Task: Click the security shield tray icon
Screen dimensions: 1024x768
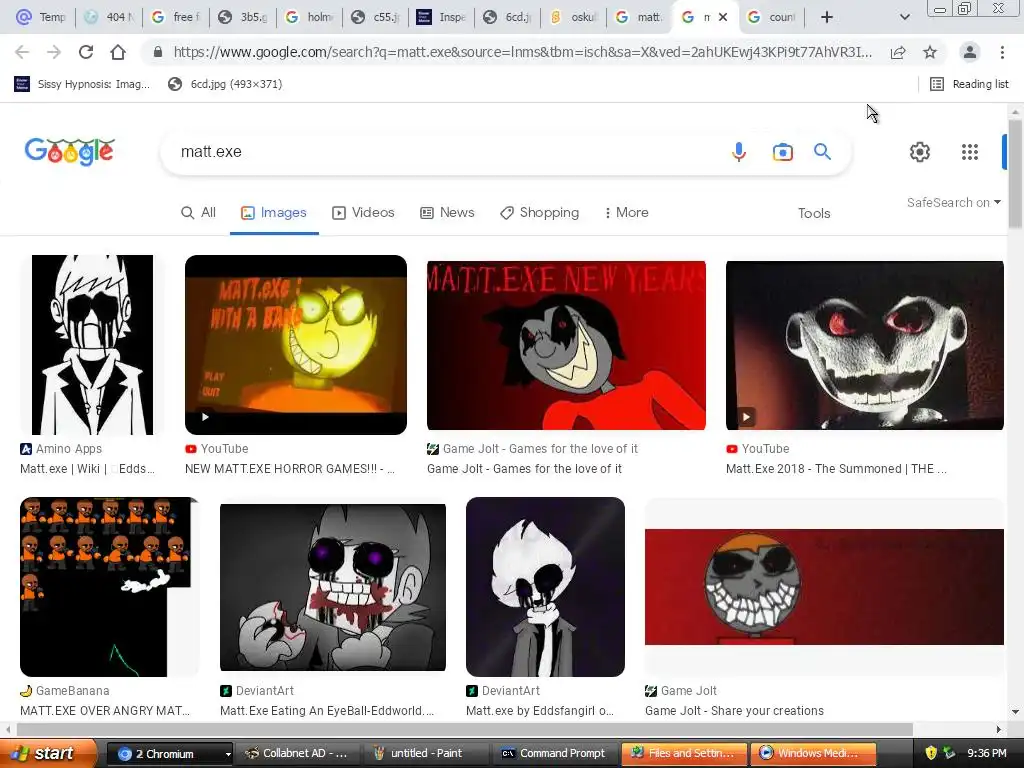Action: [931, 753]
